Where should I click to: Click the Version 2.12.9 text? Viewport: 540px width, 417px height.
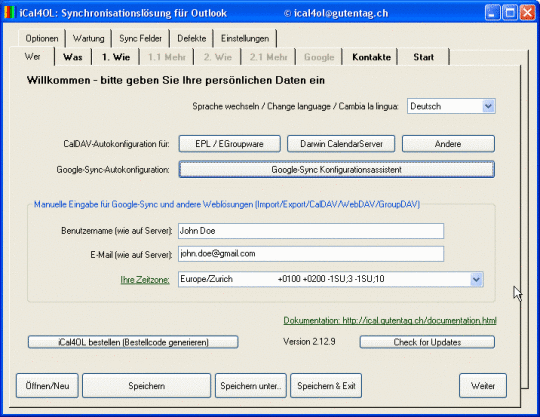click(309, 342)
